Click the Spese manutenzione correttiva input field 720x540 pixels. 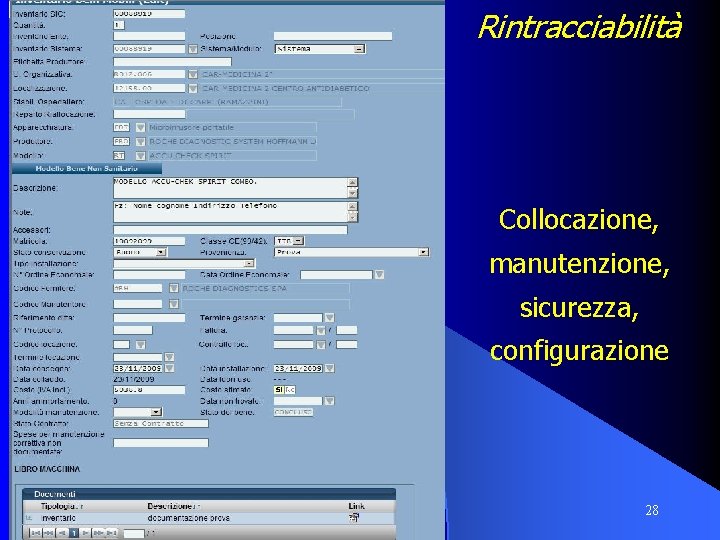click(x=161, y=443)
